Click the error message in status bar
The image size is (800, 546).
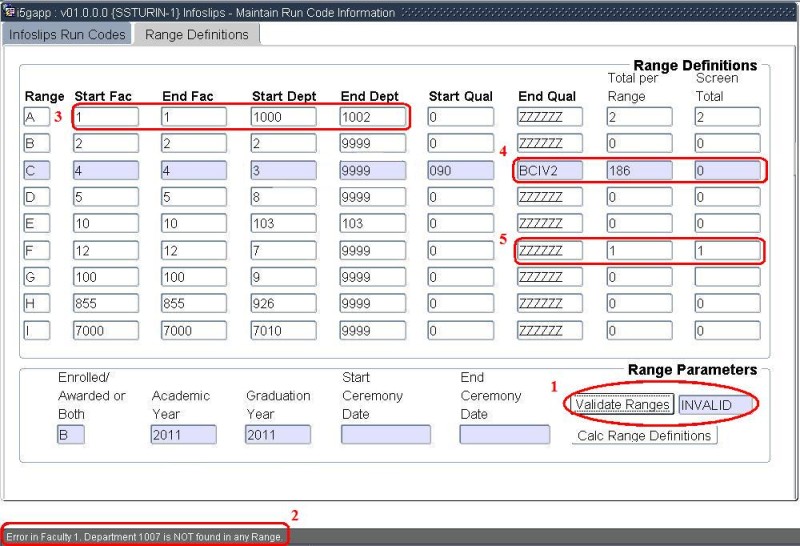[x=144, y=536]
